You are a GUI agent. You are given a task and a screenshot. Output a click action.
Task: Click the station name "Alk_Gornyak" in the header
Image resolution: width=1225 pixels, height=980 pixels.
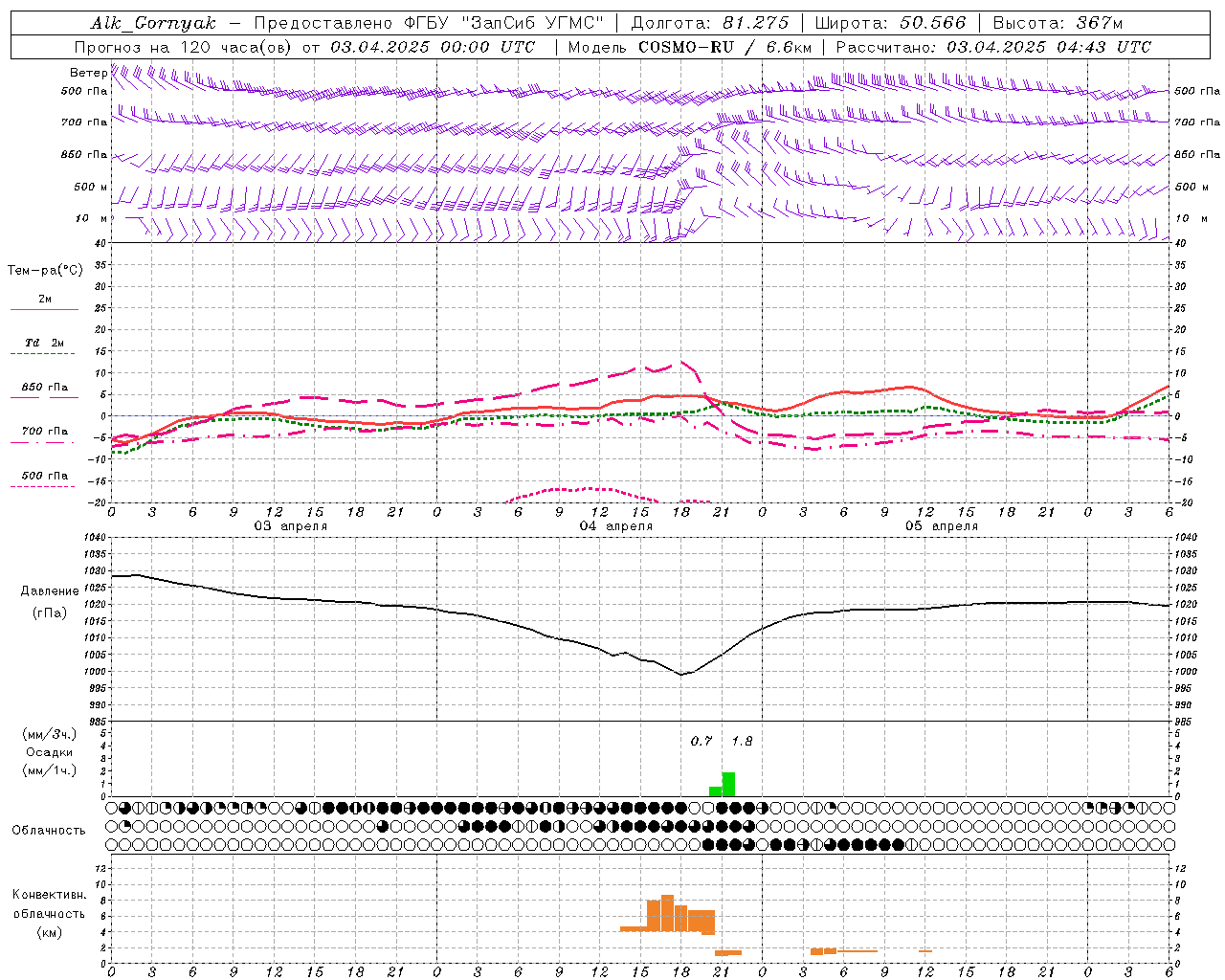tap(153, 23)
